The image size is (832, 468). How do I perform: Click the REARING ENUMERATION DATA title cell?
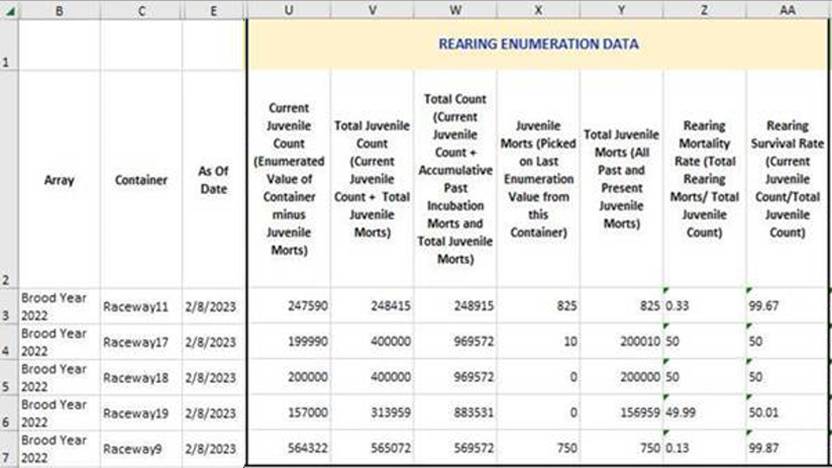click(x=538, y=45)
